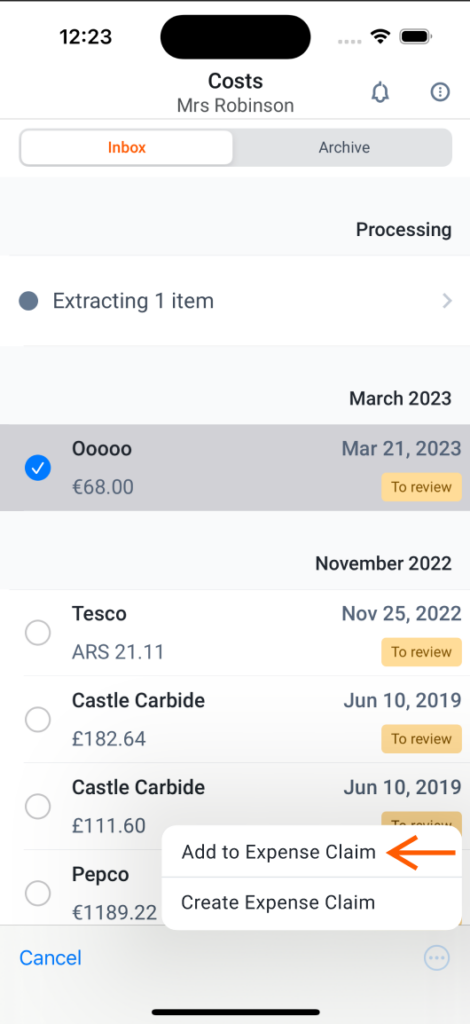This screenshot has width=470, height=1024.
Task: Expand Extracting 1 item chevron
Action: [447, 301]
